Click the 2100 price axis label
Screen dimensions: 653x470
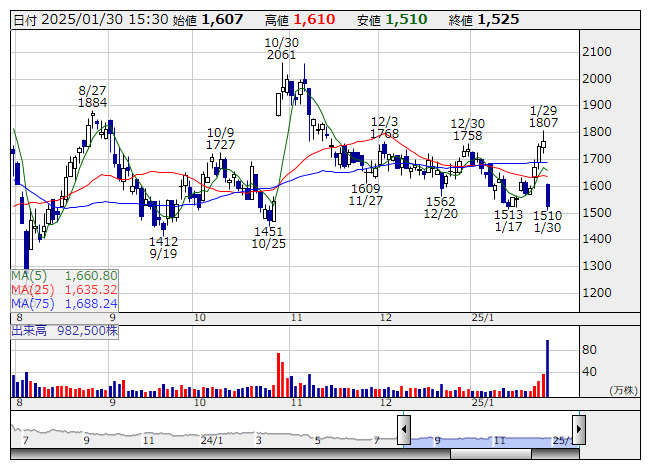tap(597, 52)
